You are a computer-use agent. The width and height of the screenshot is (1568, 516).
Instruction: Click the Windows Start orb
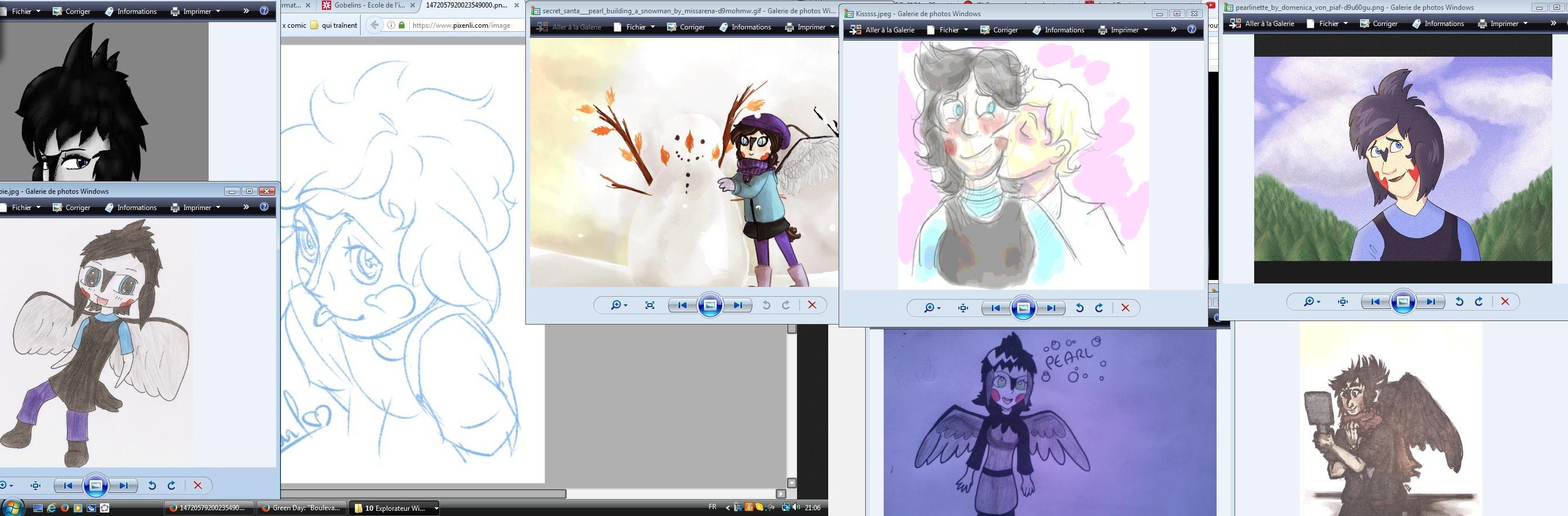(x=13, y=507)
